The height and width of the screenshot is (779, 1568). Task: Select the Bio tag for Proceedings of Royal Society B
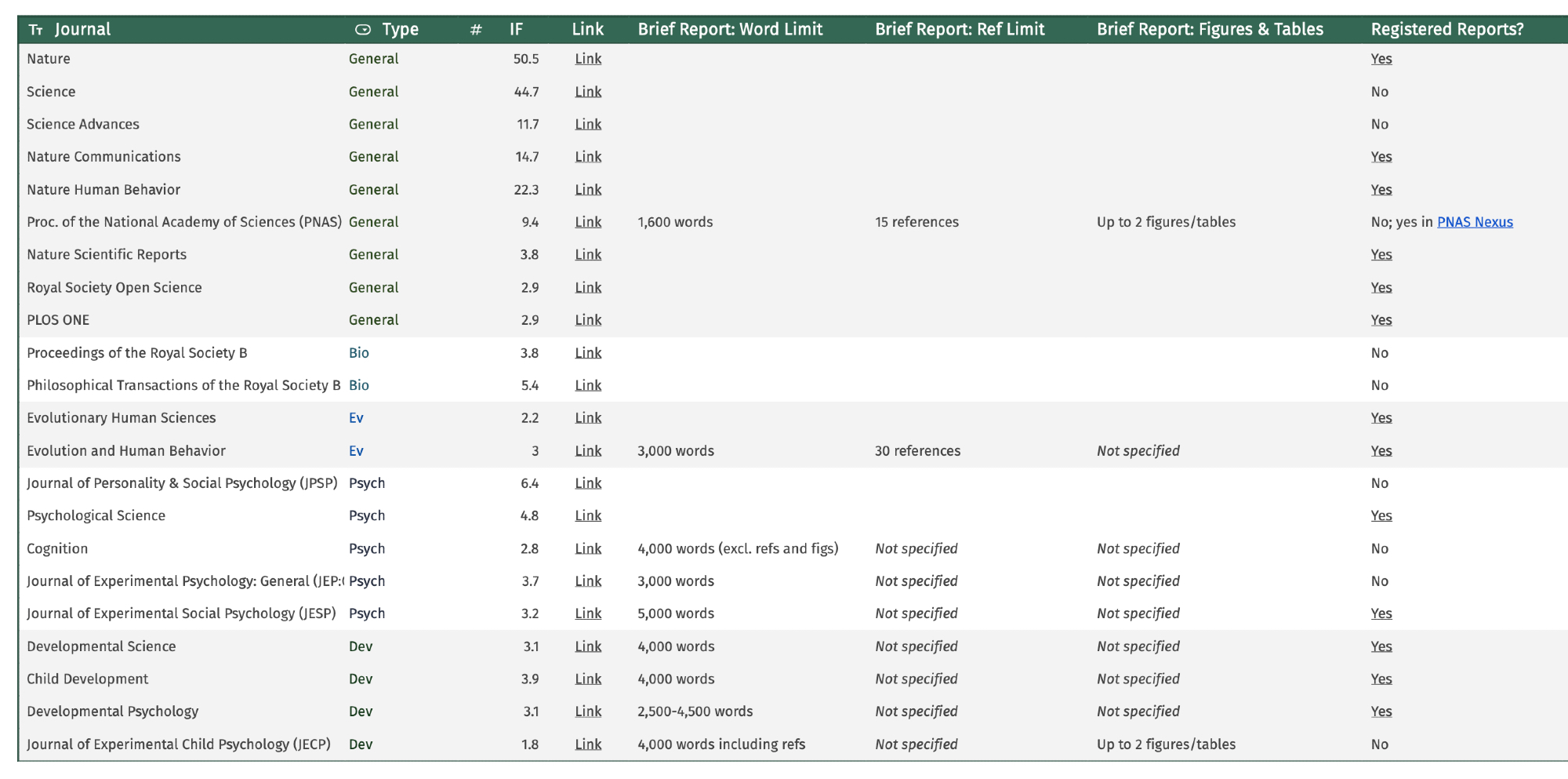coord(359,353)
